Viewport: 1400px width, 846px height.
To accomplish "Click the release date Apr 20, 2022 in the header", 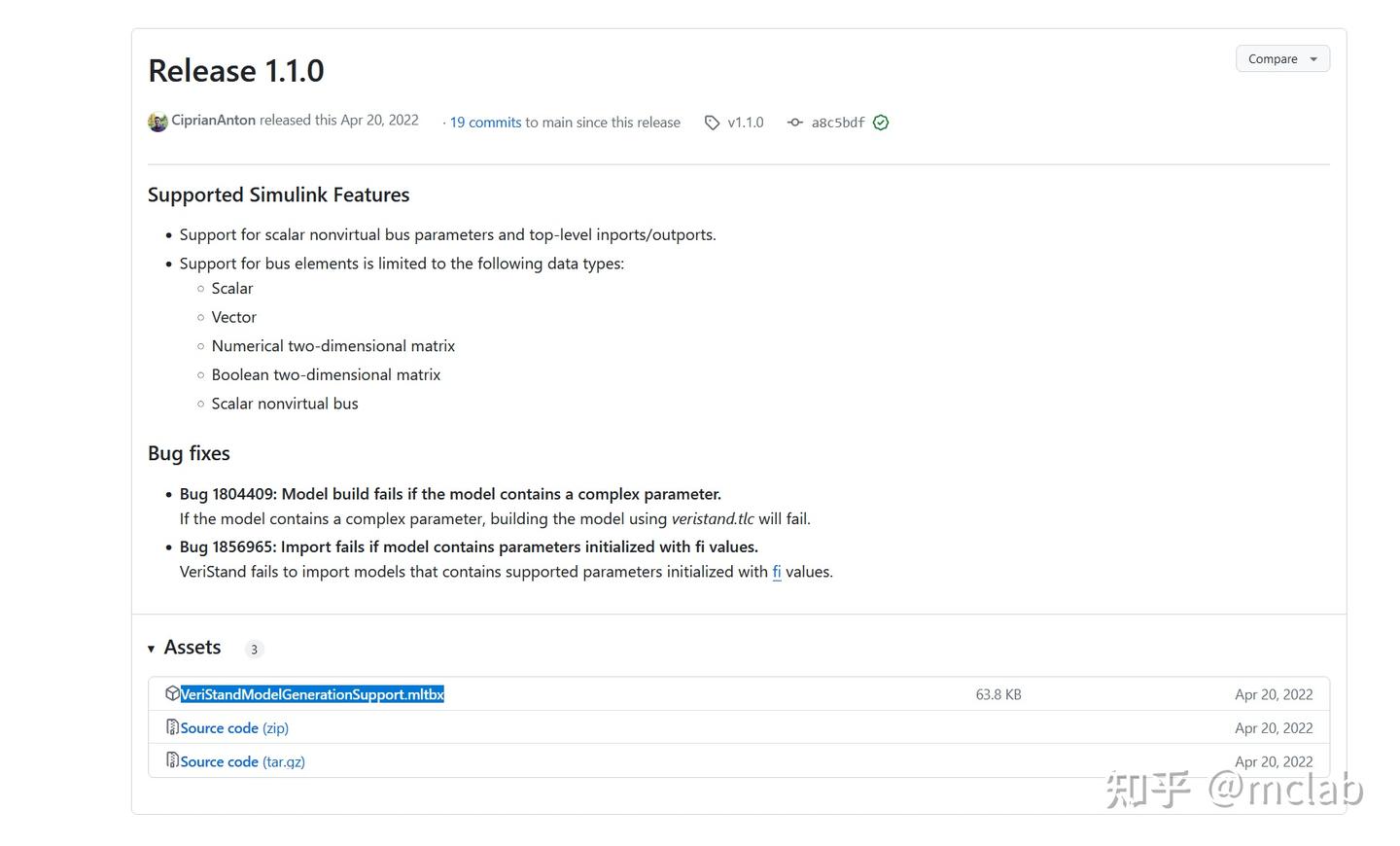I will tap(379, 121).
